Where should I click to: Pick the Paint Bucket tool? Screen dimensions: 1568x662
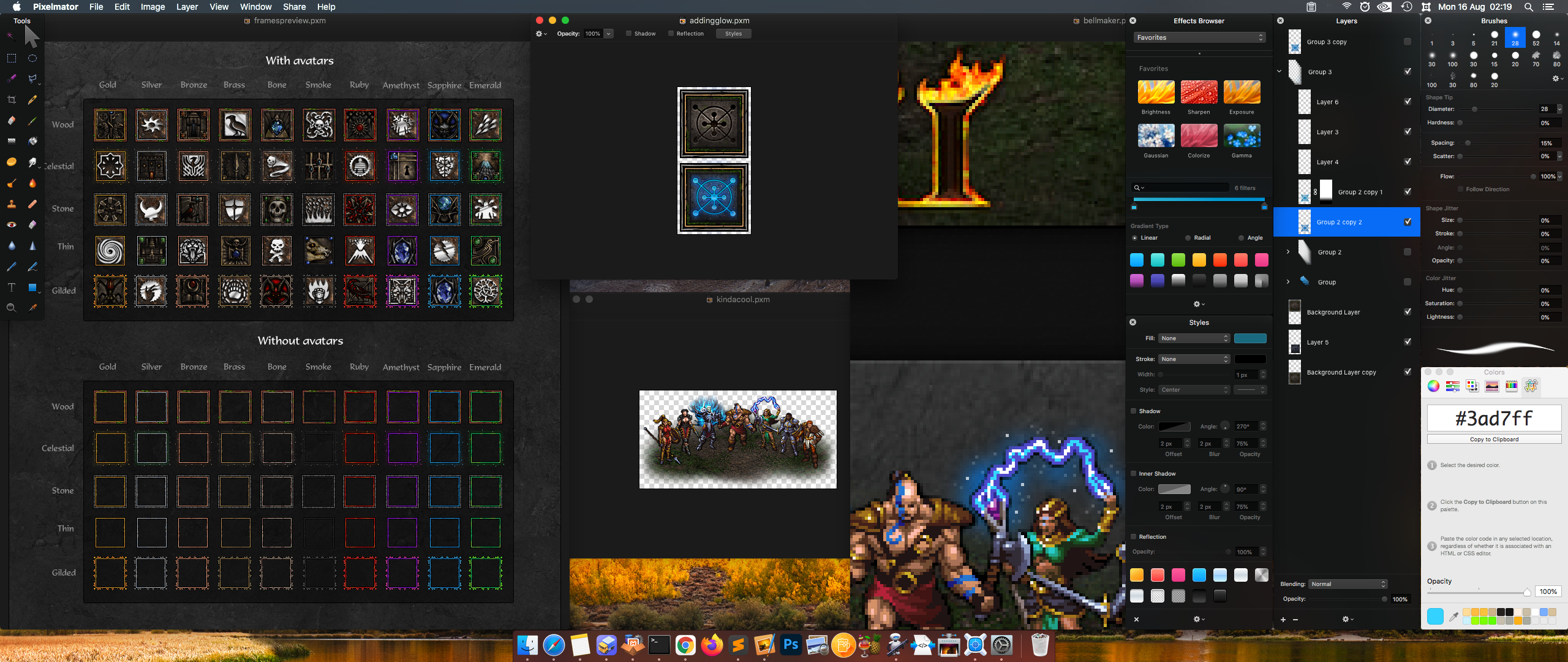(x=32, y=141)
